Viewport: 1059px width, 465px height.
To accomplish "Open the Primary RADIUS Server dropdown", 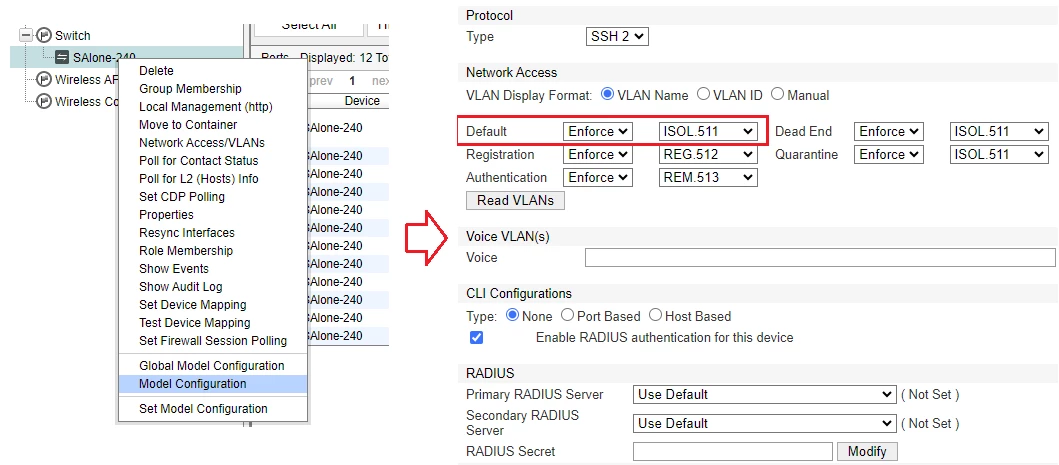I will click(765, 394).
